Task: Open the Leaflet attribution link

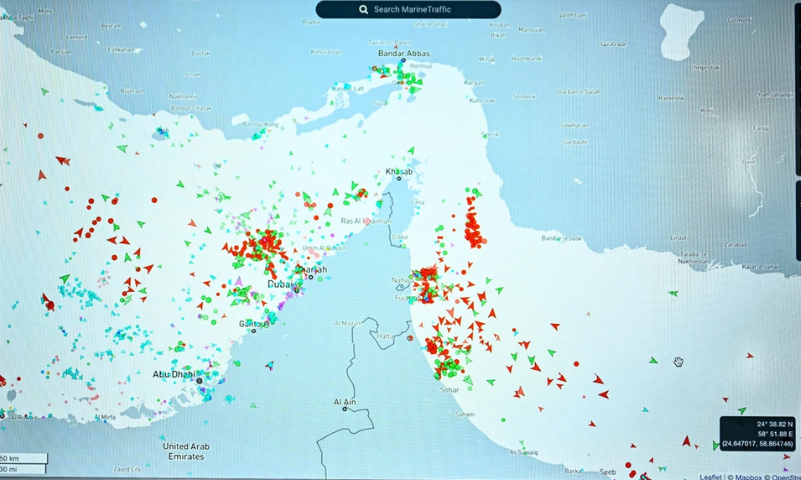Action: pyautogui.click(x=710, y=477)
